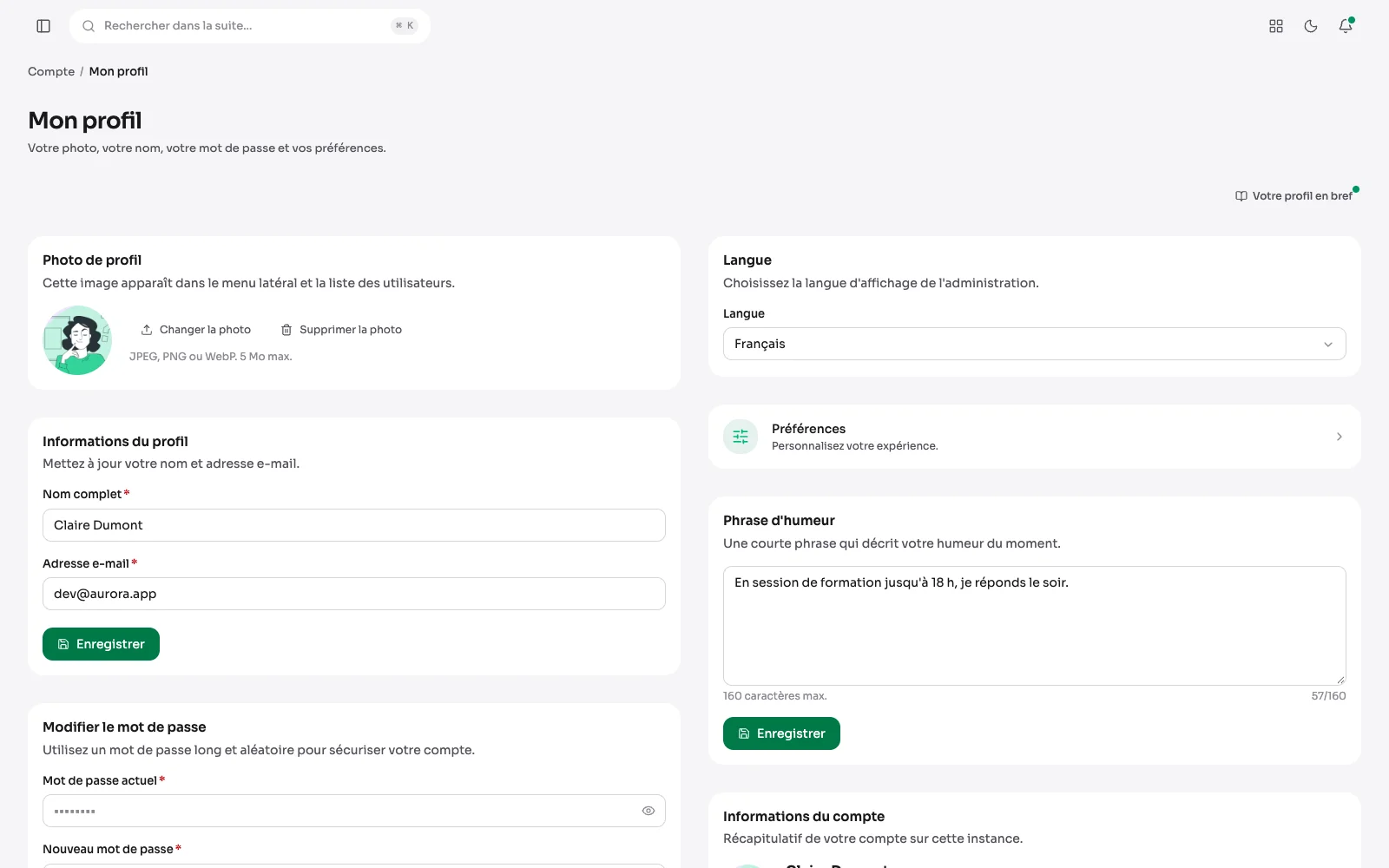
Task: Click the profile photo avatar
Action: pos(77,340)
